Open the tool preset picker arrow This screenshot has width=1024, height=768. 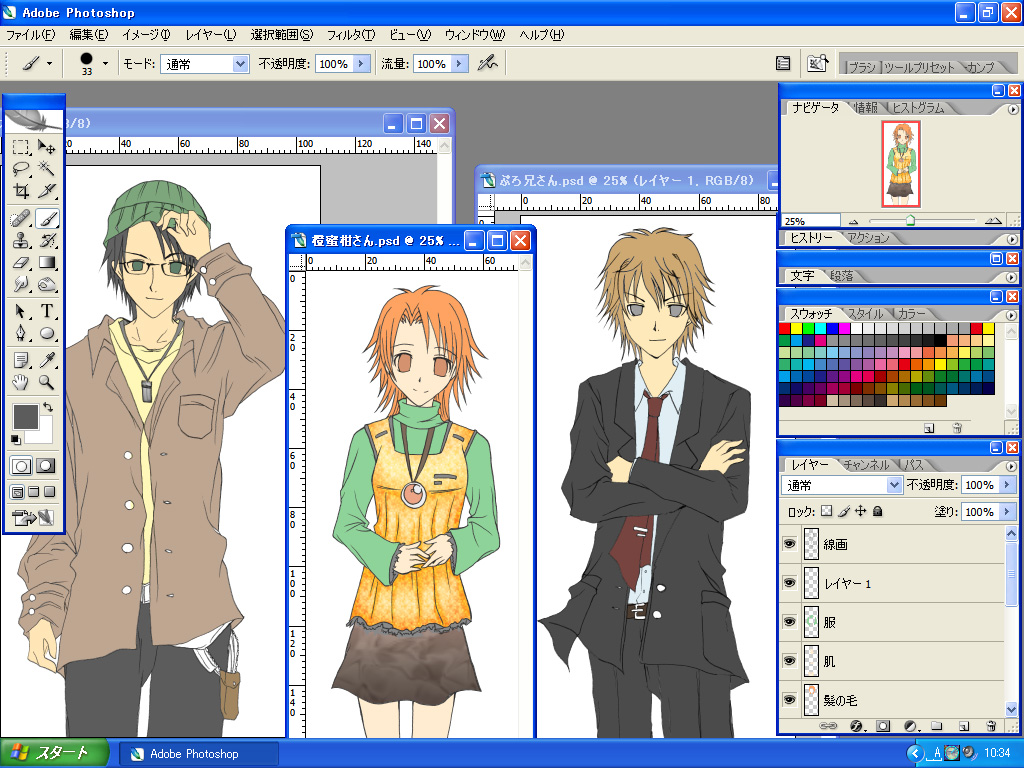coord(49,63)
